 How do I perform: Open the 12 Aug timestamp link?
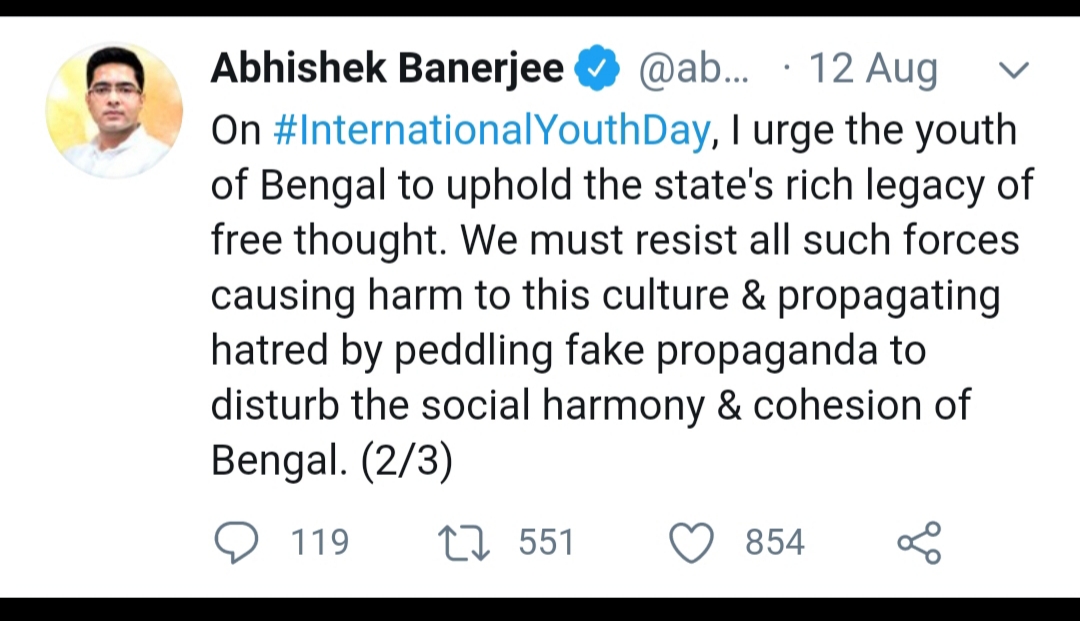873,70
